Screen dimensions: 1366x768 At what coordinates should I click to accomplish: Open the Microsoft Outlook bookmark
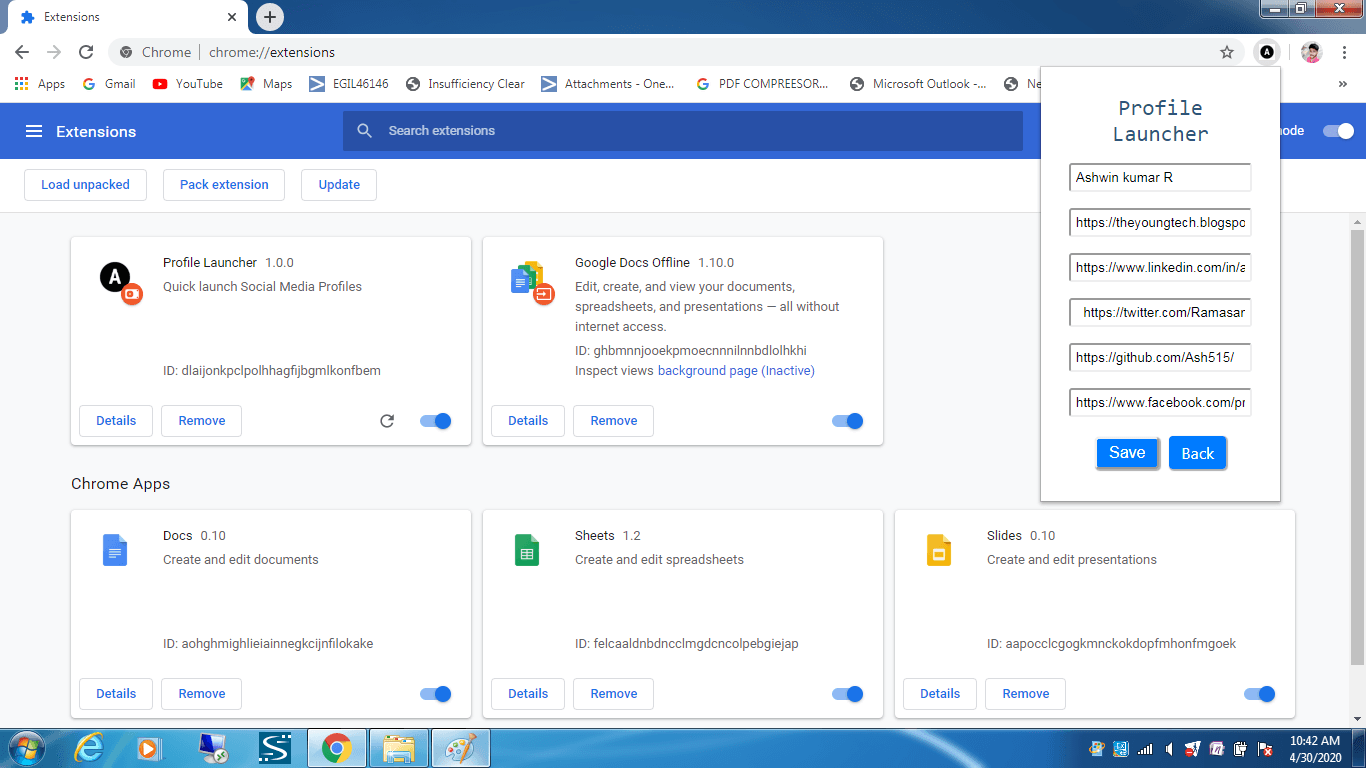tap(917, 84)
